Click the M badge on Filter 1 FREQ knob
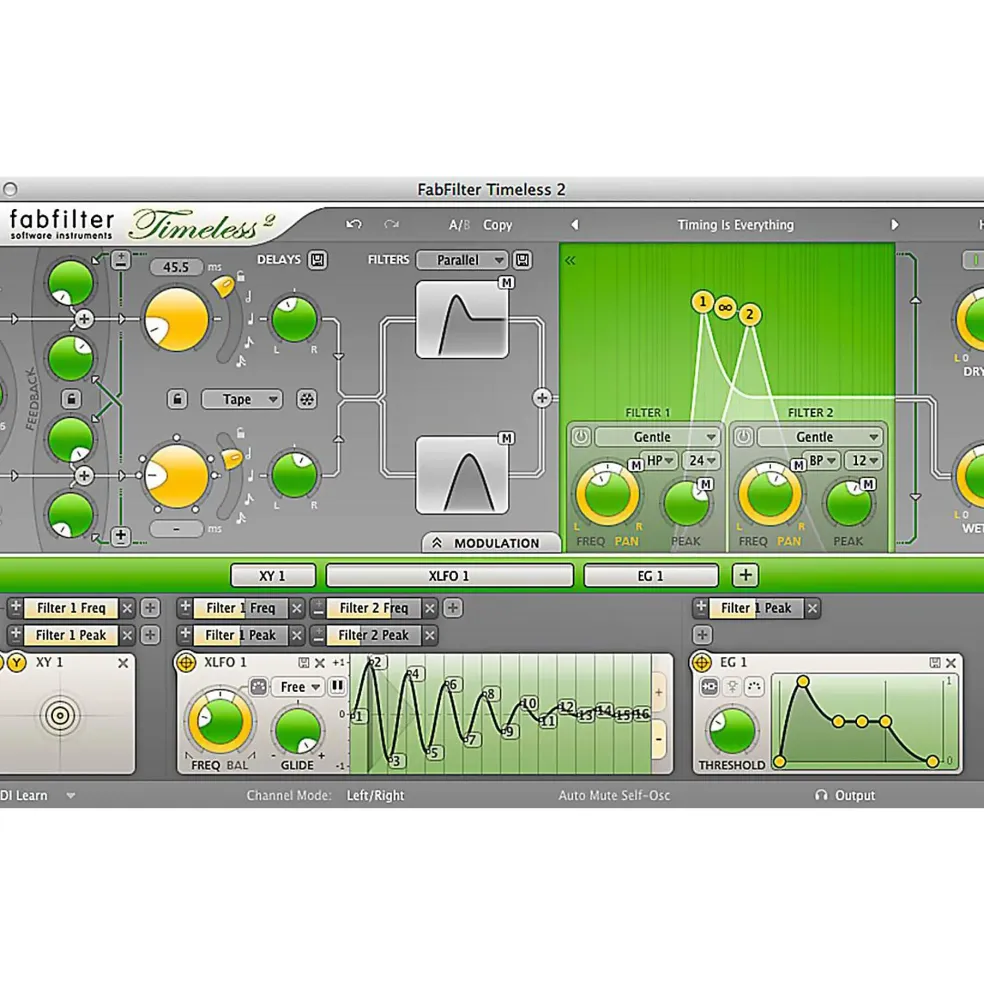The height and width of the screenshot is (985, 984). [636, 465]
